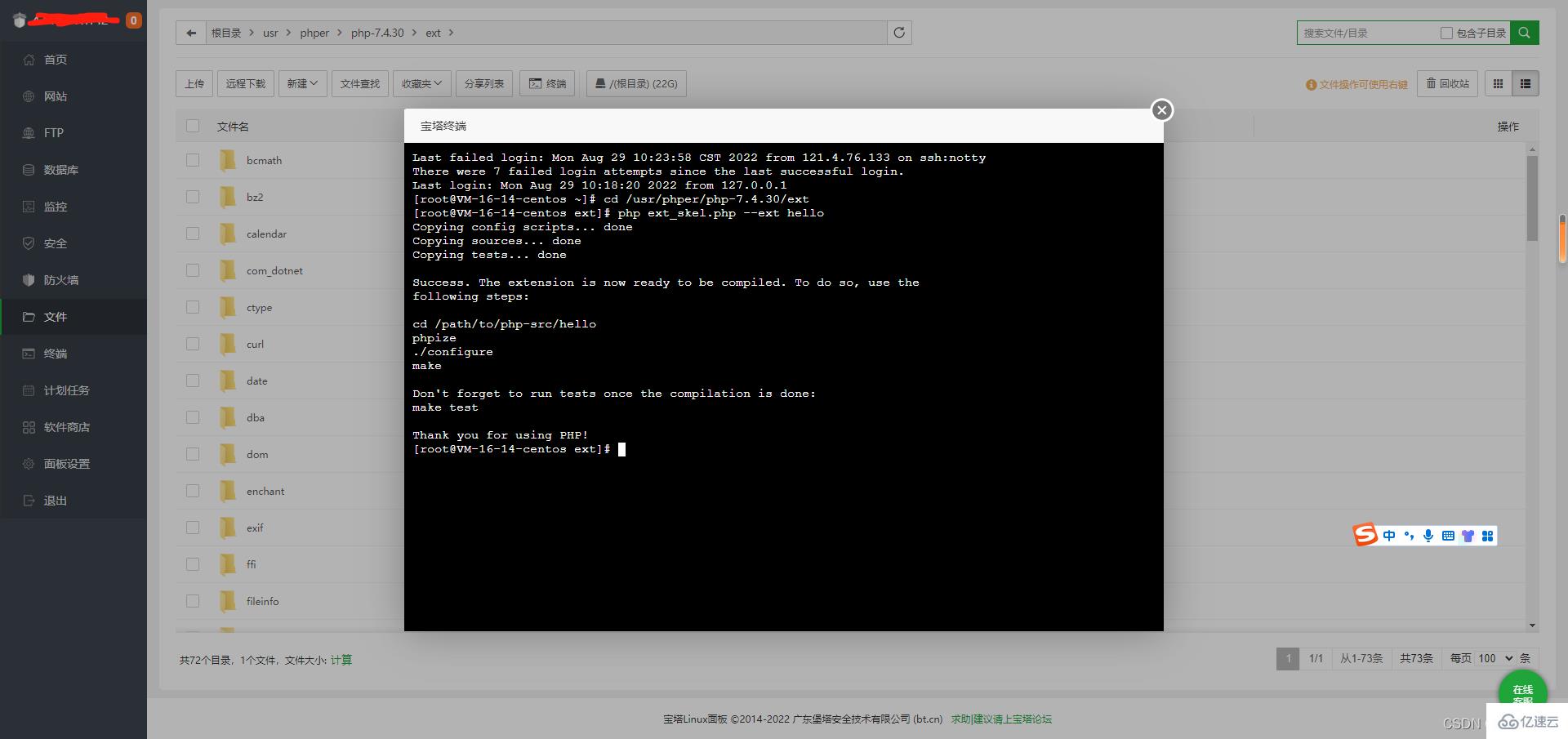1568x739 pixels.
Task: Switch to grid icon view
Action: (x=1498, y=83)
